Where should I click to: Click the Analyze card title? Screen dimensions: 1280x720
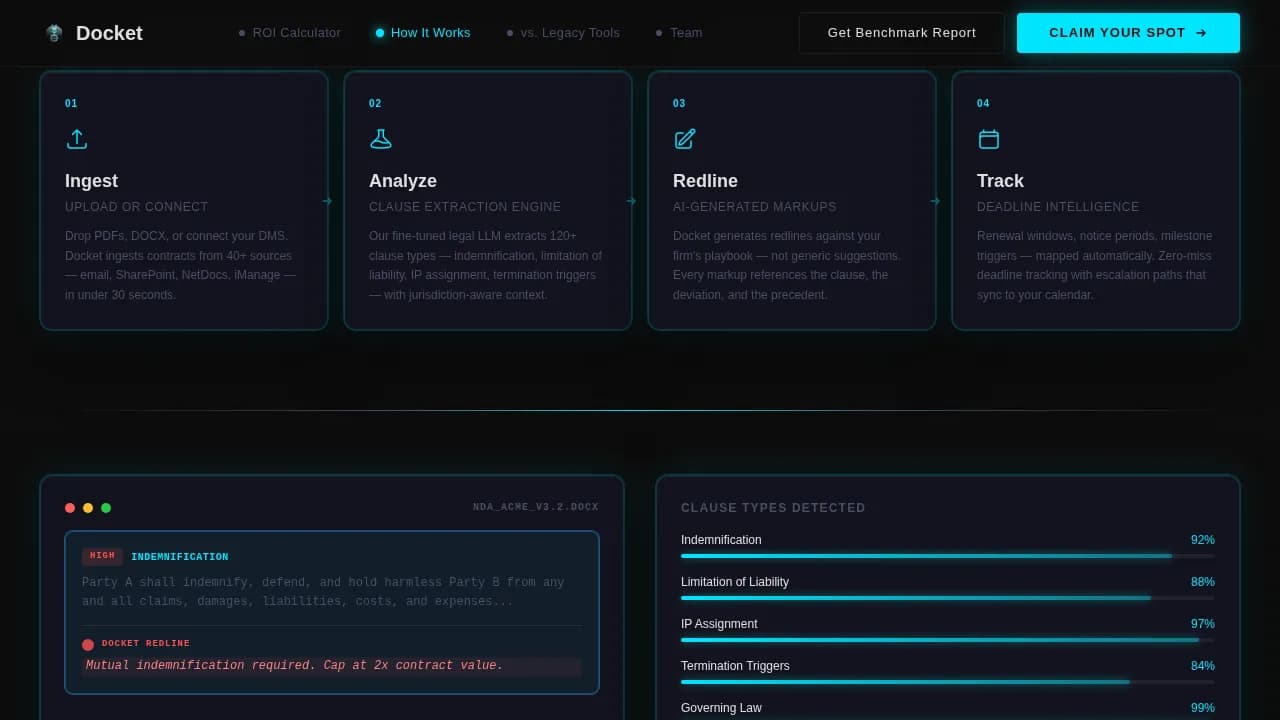[x=403, y=181]
